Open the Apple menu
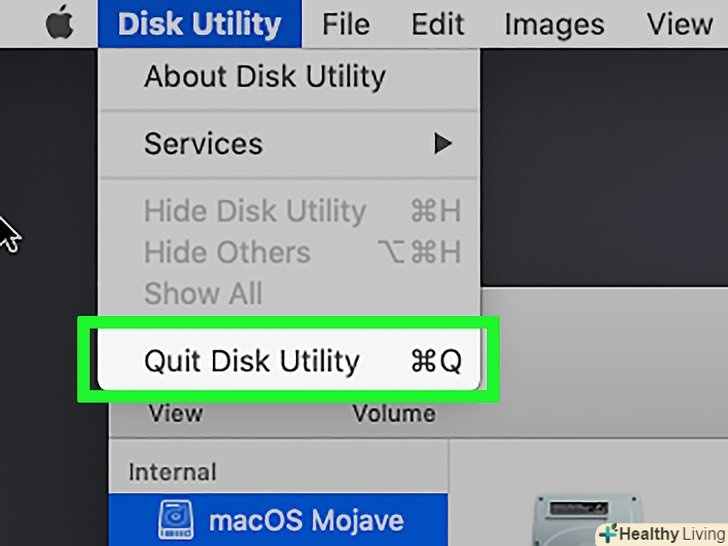728x546 pixels. point(60,24)
